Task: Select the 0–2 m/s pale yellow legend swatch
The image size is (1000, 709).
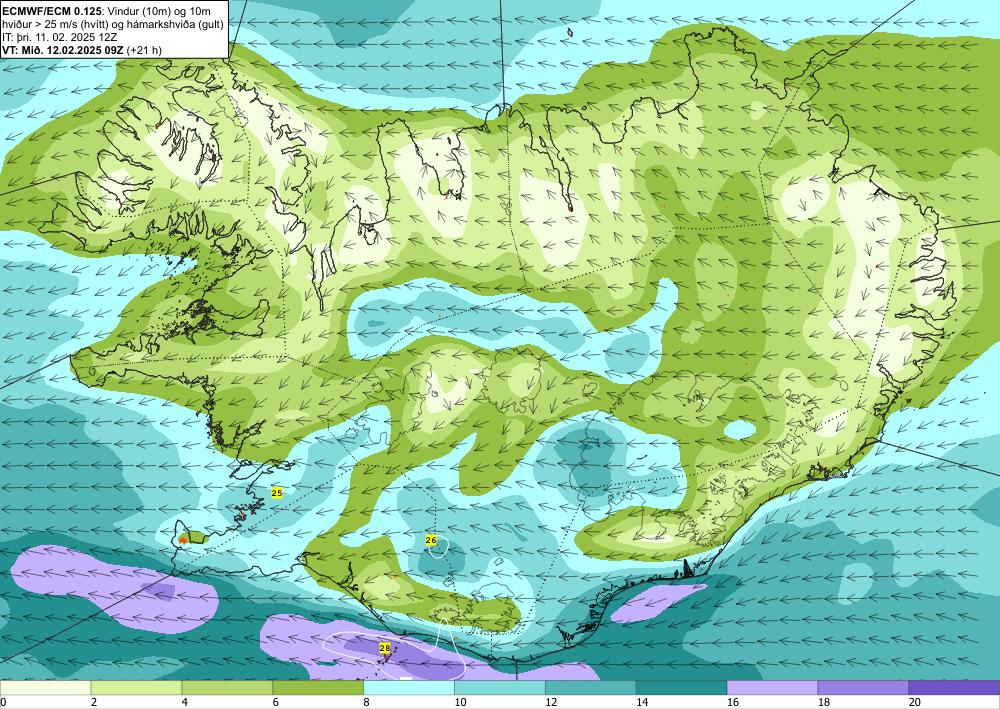Action: coord(45,688)
